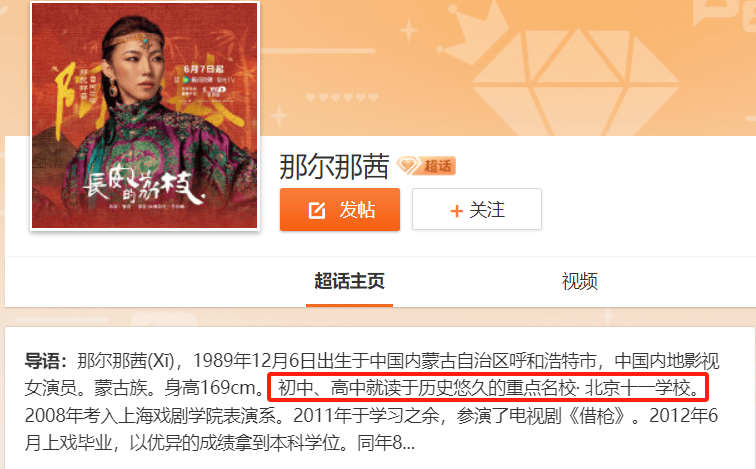This screenshot has width=756, height=469.
Task: Click the 那尔那茜 title name
Action: (x=334, y=166)
